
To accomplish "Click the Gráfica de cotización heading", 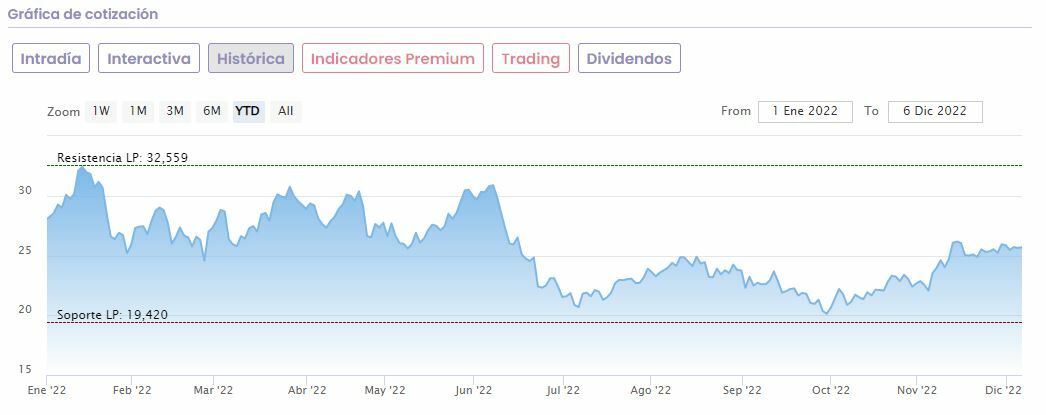I will pyautogui.click(x=83, y=15).
